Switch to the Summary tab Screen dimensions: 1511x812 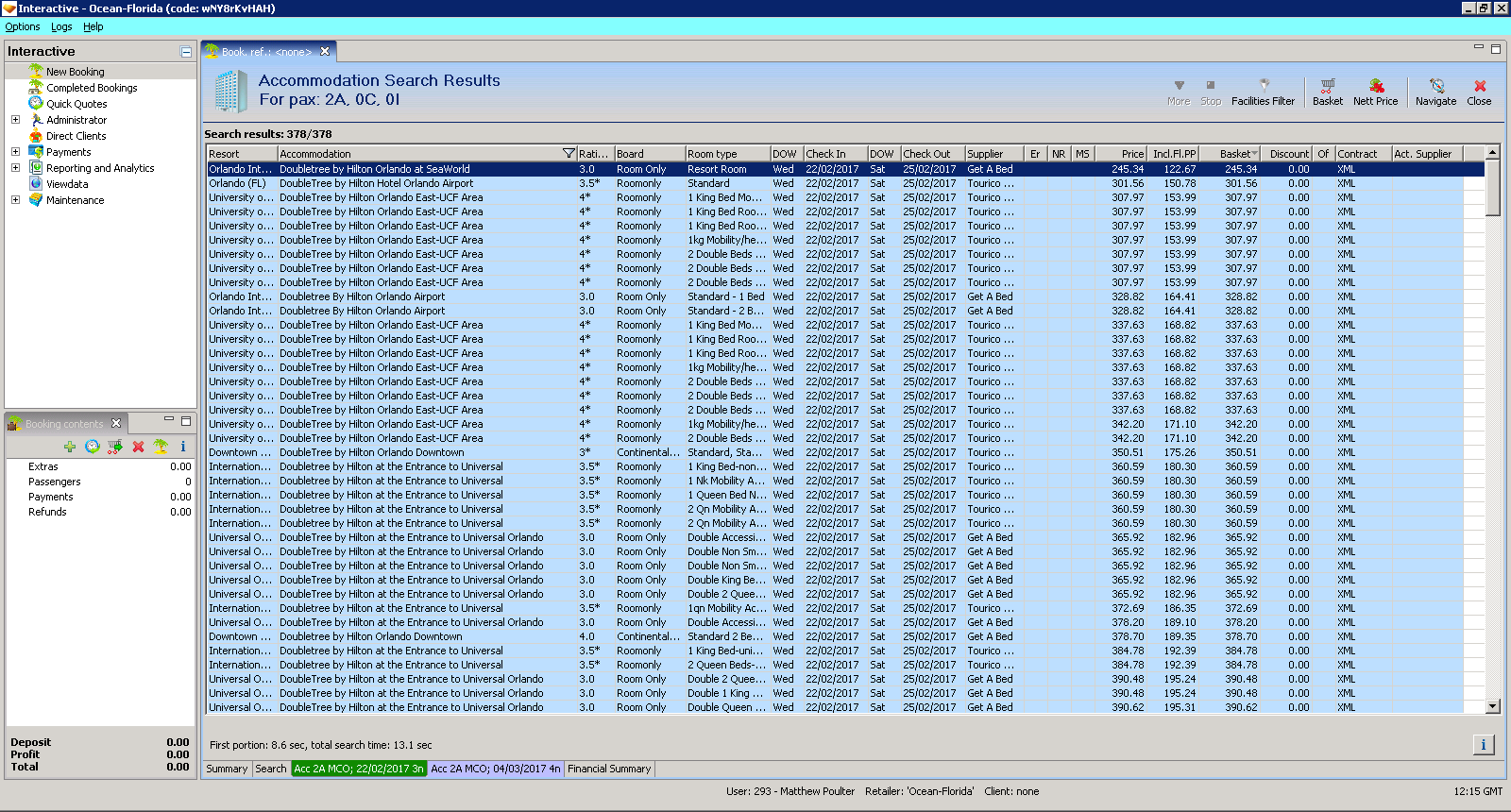point(227,769)
